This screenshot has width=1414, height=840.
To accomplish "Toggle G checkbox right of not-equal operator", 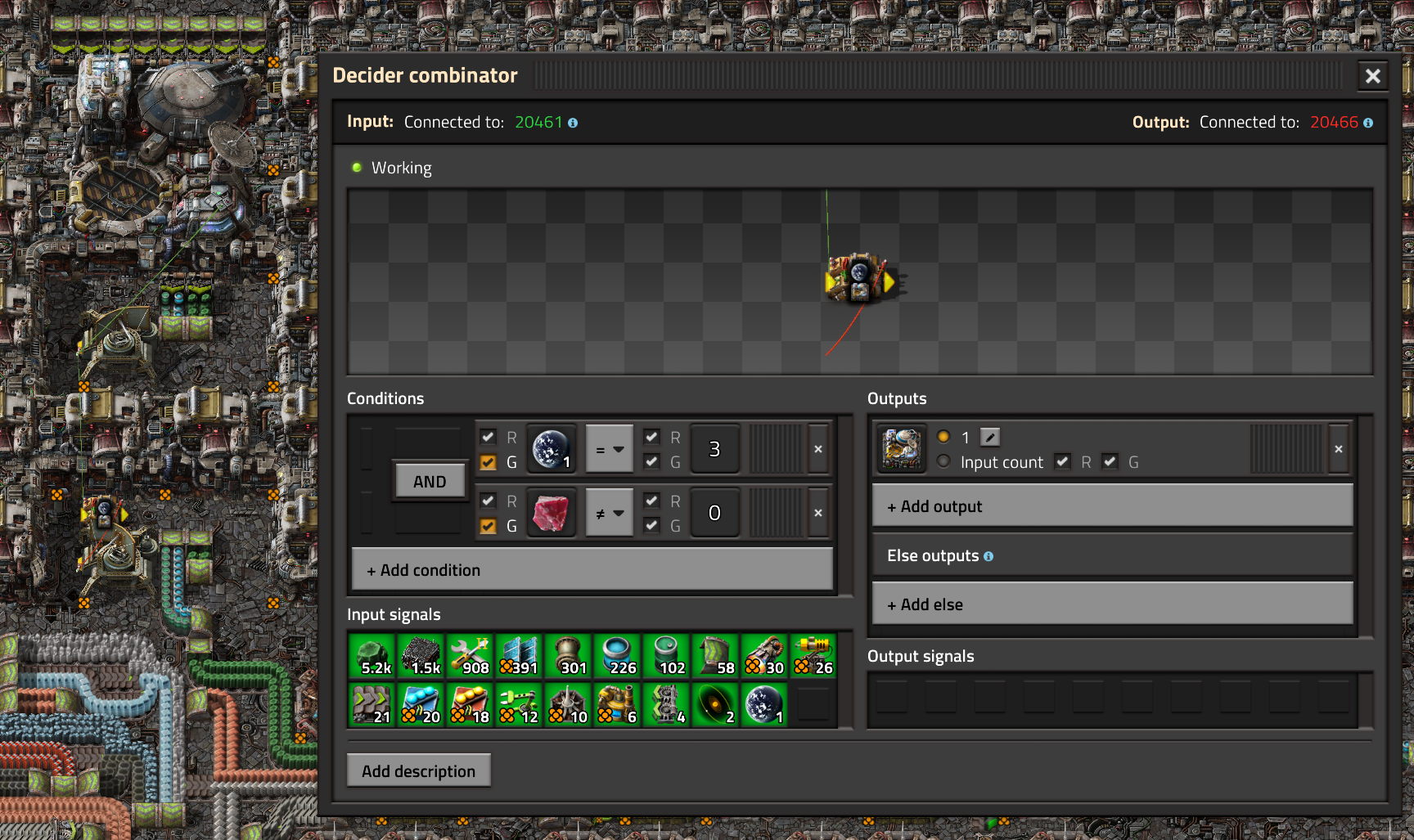I will [652, 526].
